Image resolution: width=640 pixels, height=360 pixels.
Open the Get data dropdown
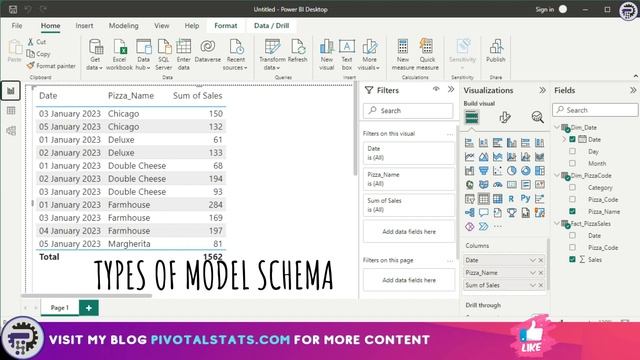pyautogui.click(x=95, y=55)
